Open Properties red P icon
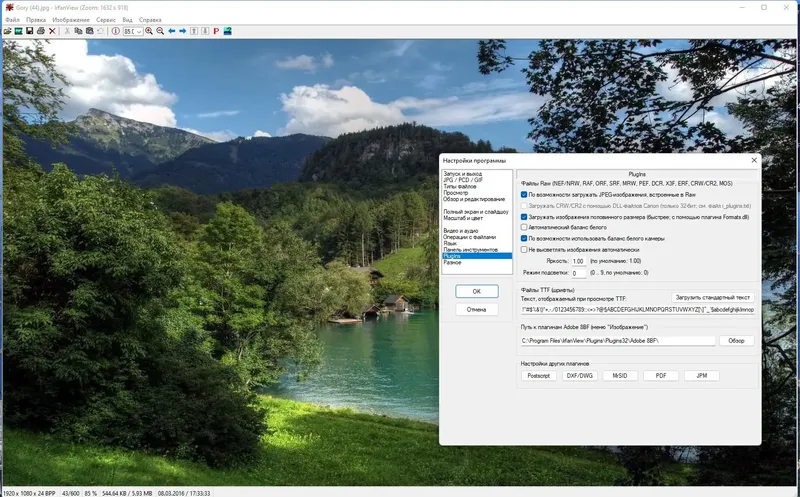Viewport: 800px width, 497px height. point(216,31)
